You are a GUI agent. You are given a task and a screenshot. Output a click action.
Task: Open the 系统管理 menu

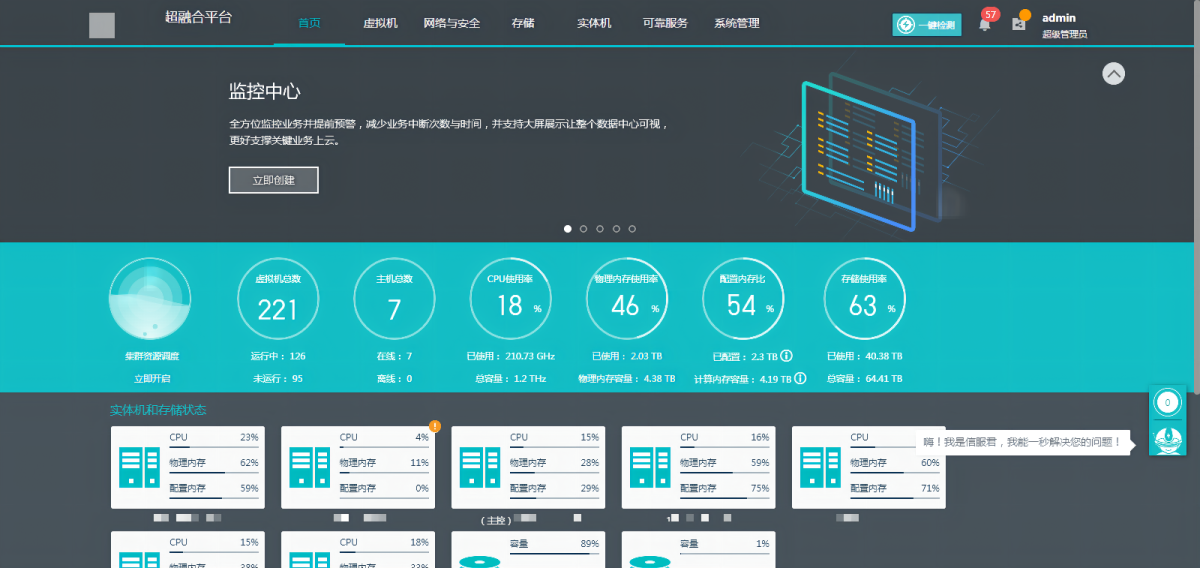tap(737, 23)
